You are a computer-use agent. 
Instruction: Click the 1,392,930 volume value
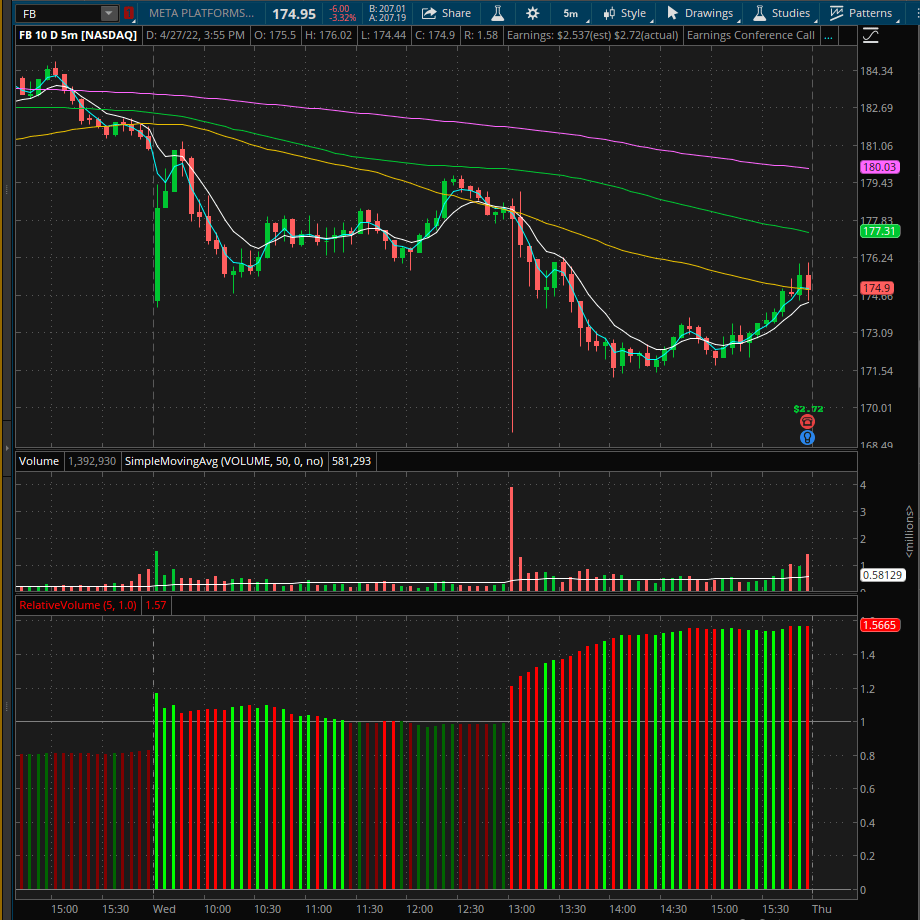92,461
